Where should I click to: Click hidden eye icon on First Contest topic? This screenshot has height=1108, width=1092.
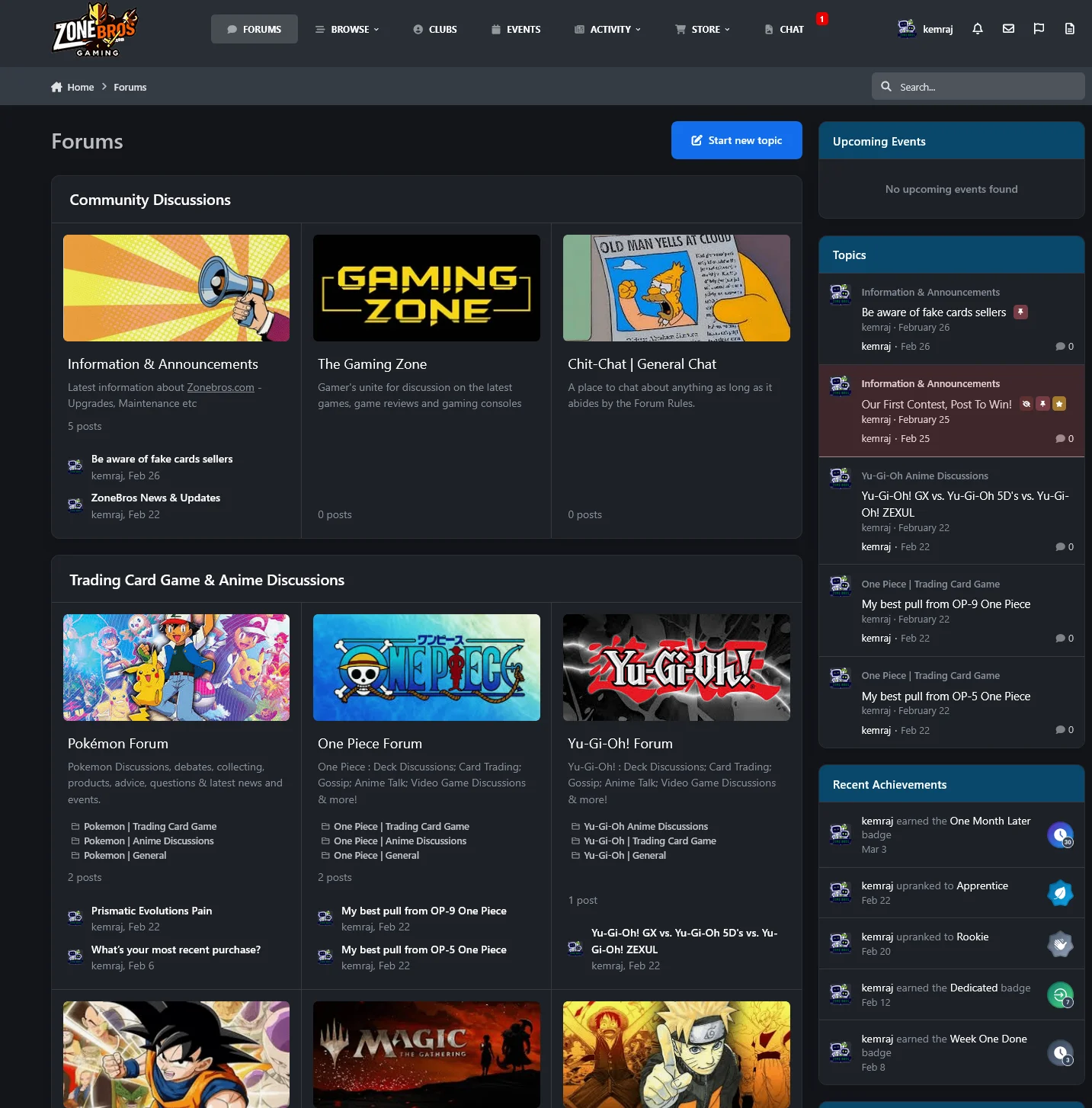tap(1026, 404)
